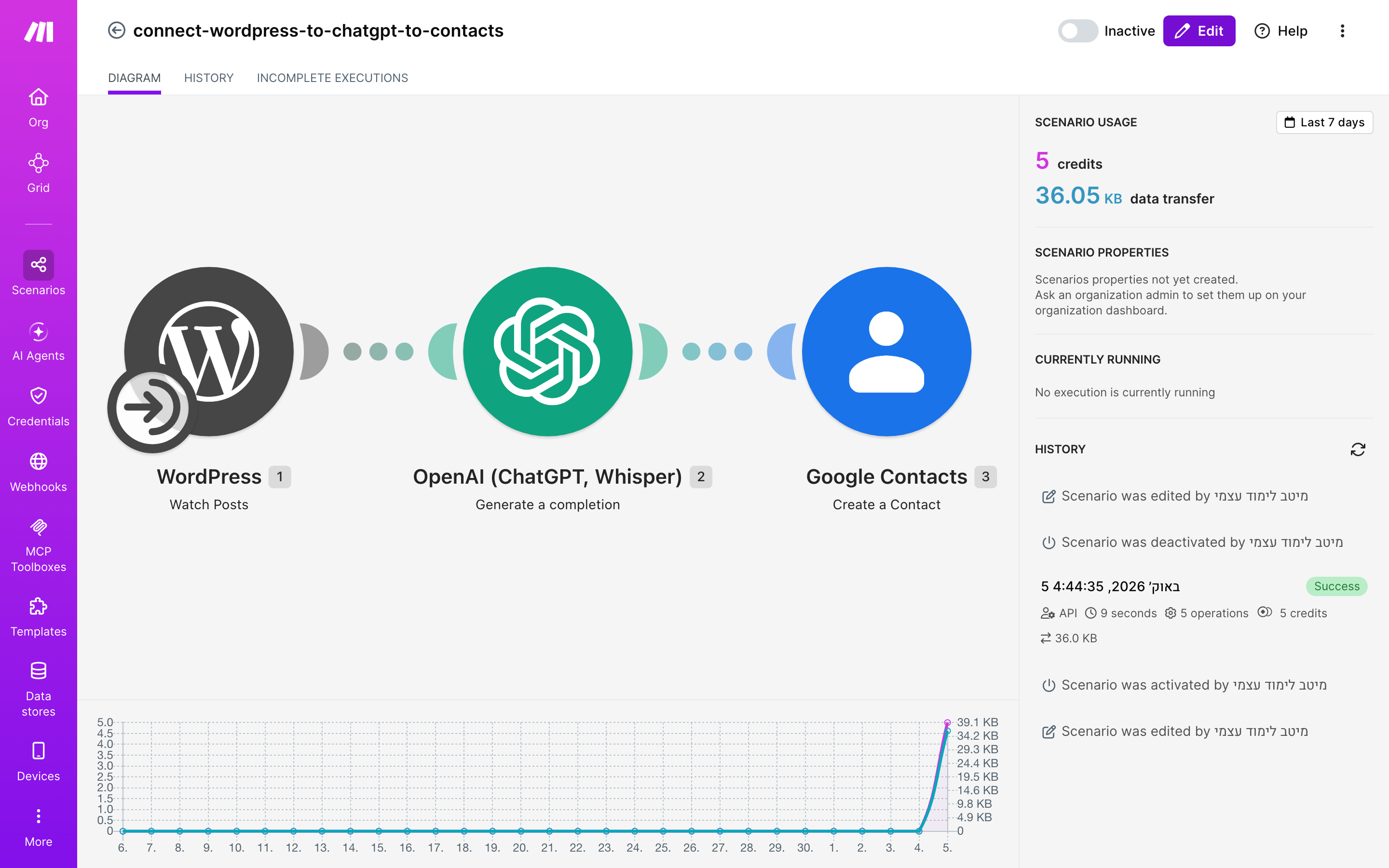
Task: Open Devices section
Action: [x=39, y=762]
